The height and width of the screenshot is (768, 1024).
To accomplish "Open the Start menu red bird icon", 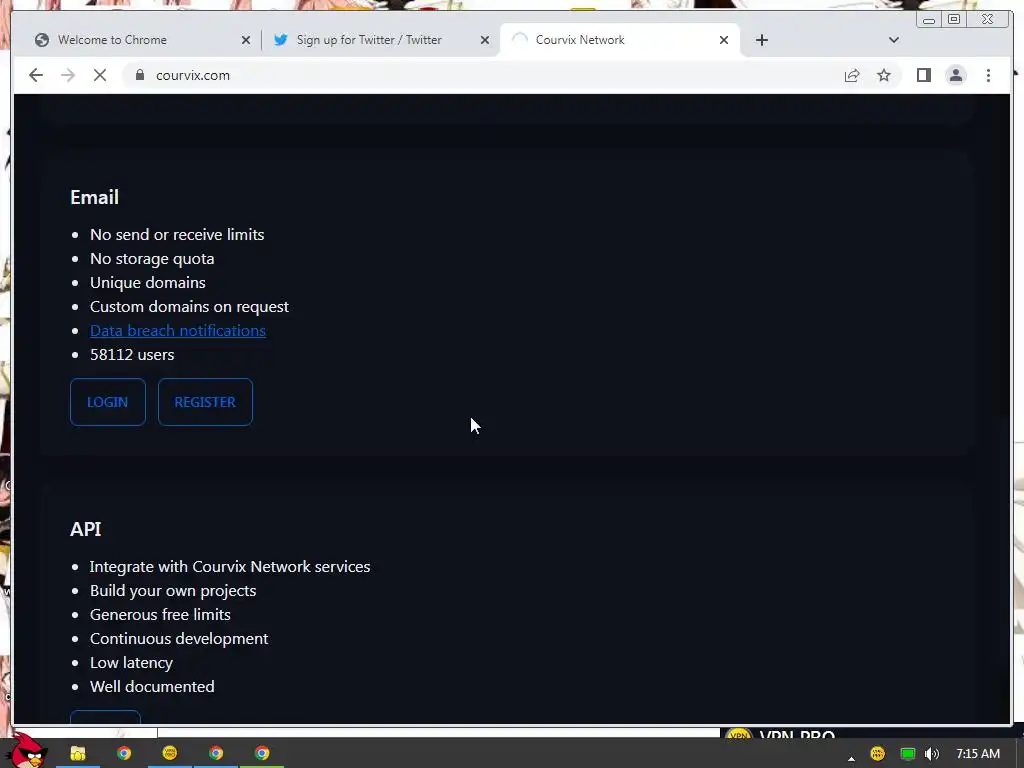I will click(x=29, y=751).
